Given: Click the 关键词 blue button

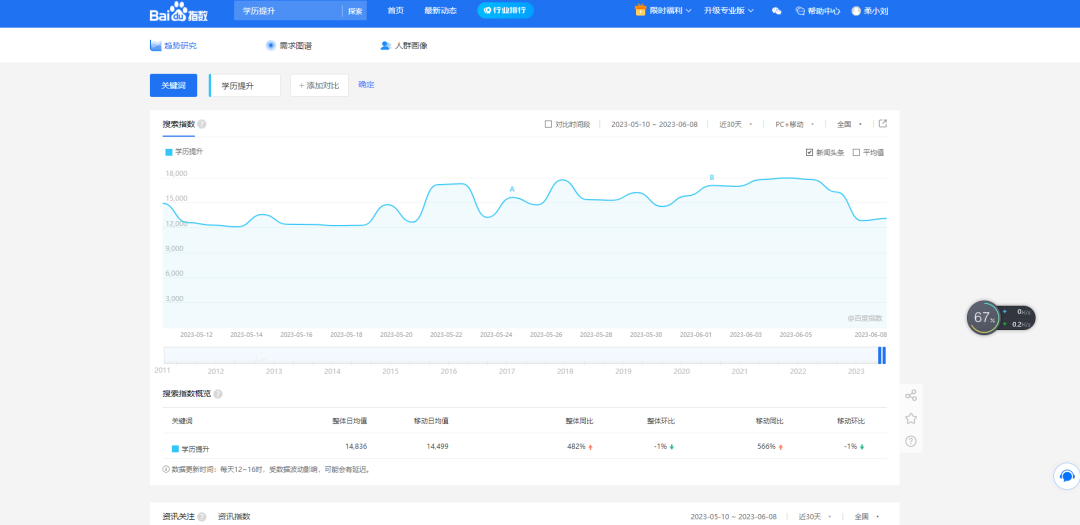Looking at the screenshot, I should coord(174,85).
